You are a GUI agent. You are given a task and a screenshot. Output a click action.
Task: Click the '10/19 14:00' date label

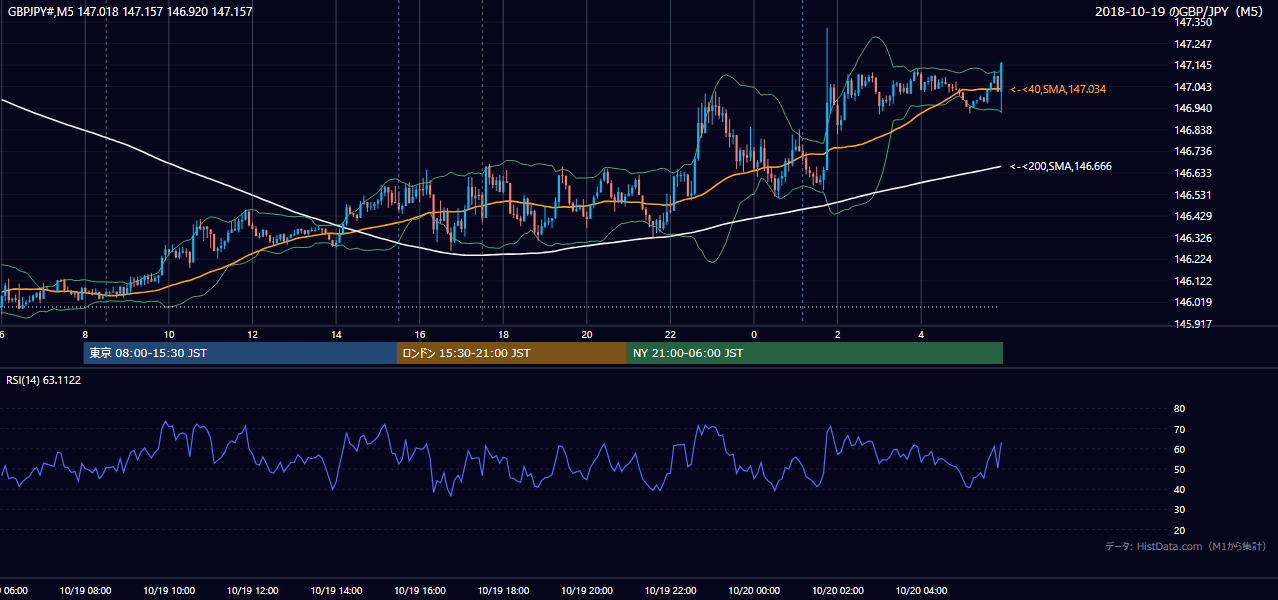[x=336, y=591]
